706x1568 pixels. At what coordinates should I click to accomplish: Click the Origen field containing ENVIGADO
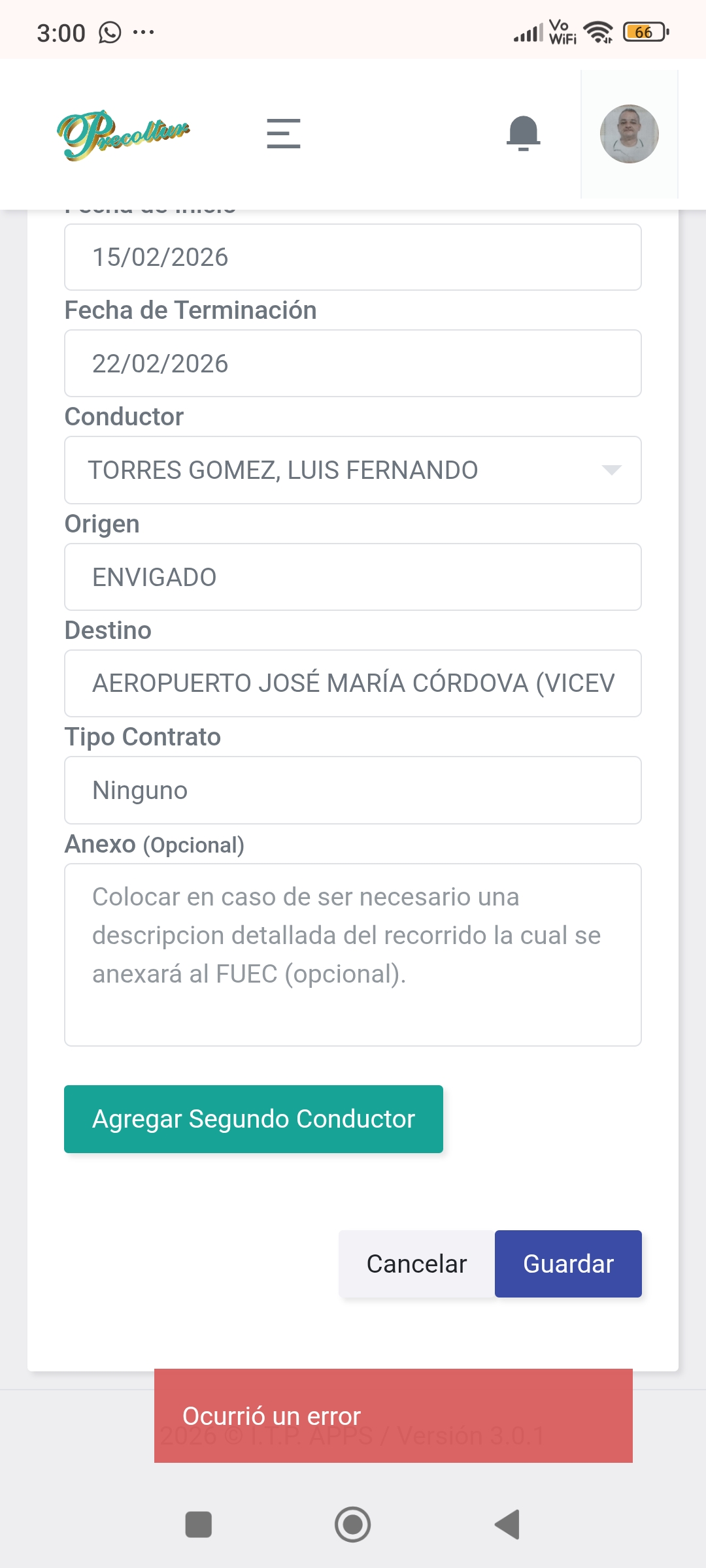click(x=353, y=577)
